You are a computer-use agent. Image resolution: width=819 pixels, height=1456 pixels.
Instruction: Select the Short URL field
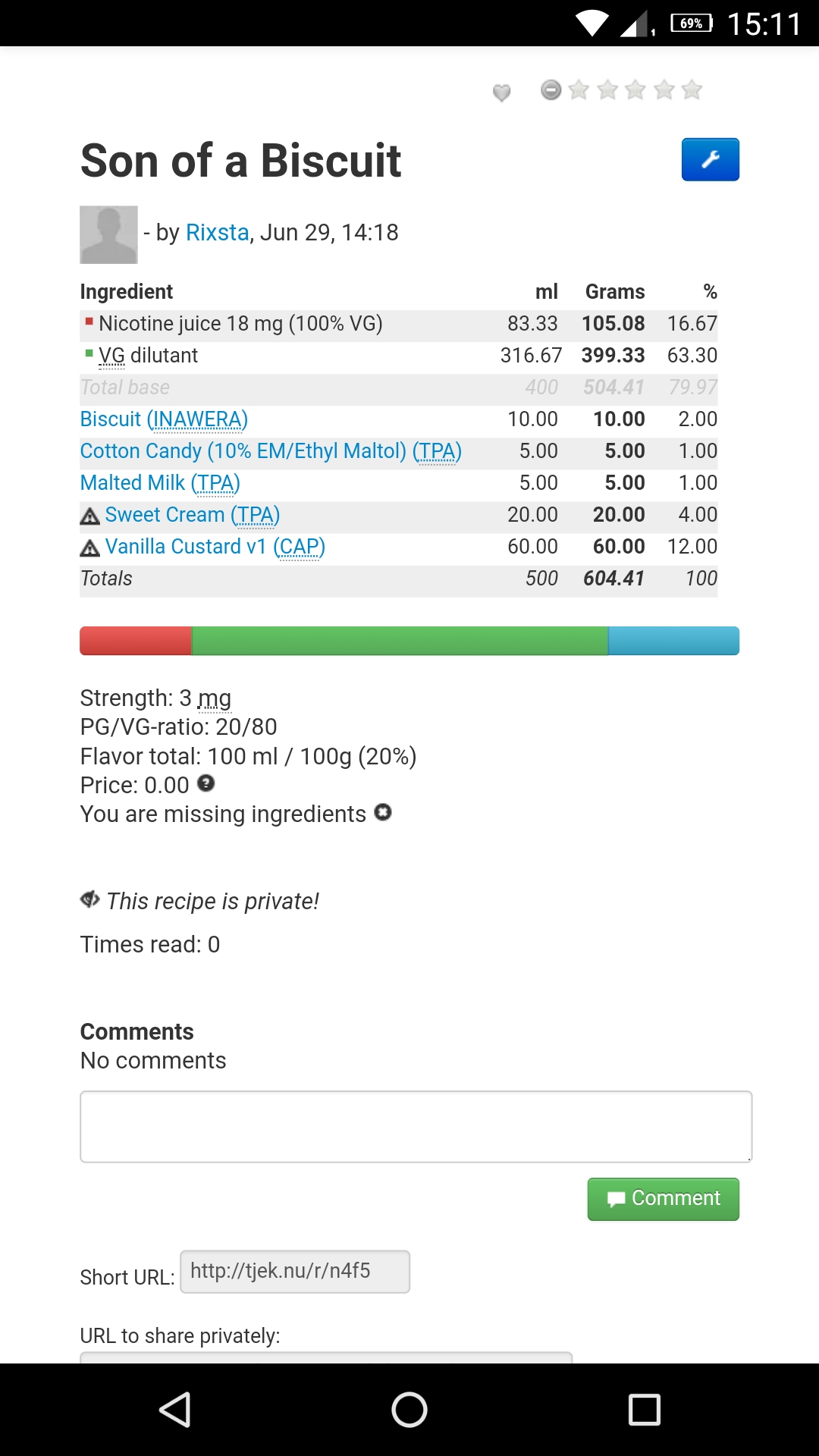pos(294,1272)
